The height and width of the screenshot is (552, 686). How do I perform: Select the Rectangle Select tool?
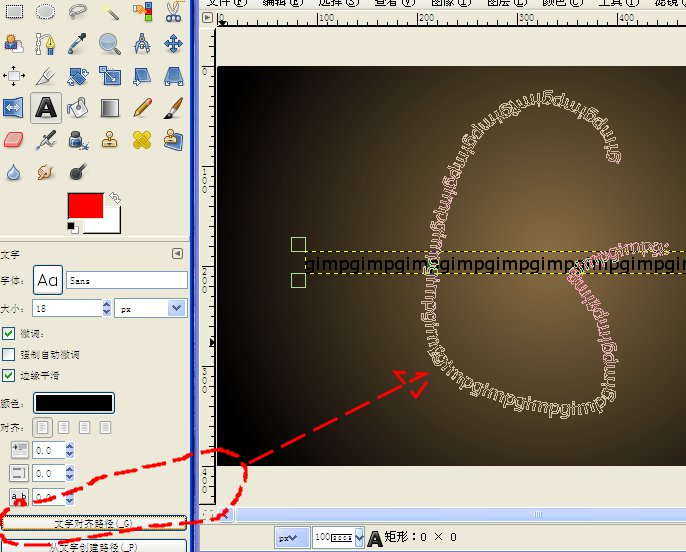(14, 11)
